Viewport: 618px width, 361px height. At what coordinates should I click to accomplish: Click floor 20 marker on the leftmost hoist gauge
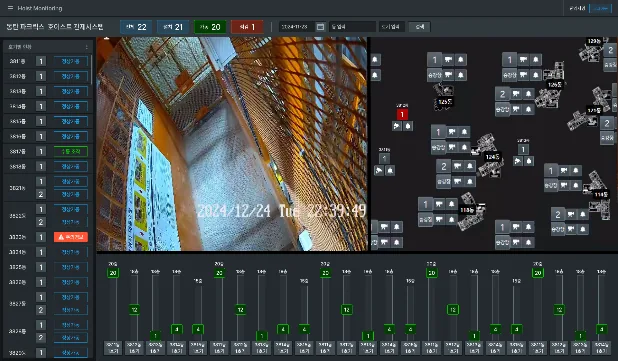[x=113, y=273]
